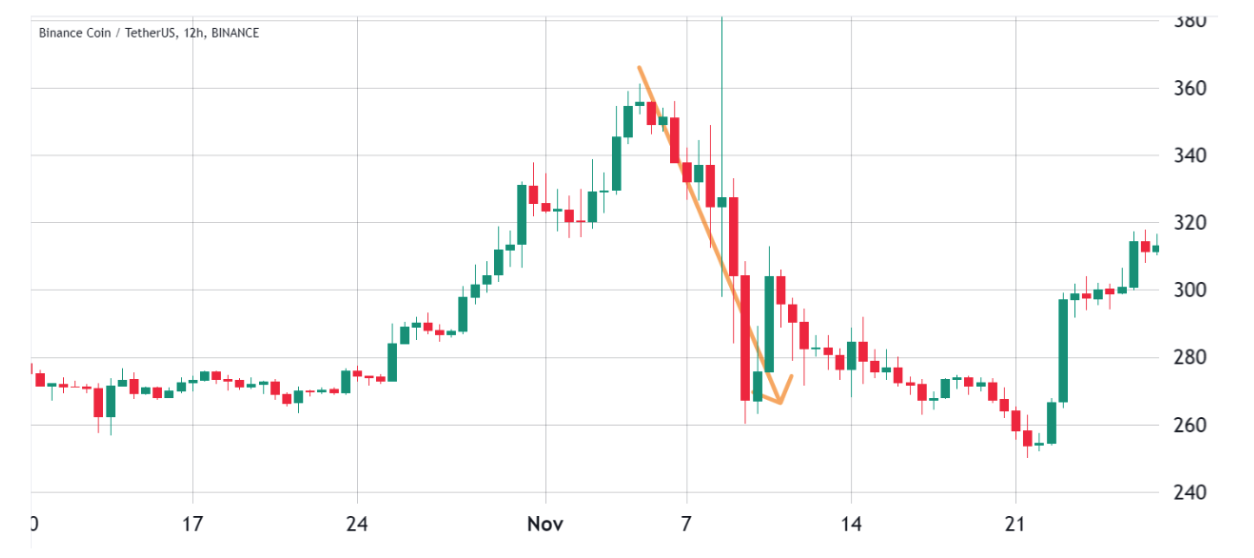
Task: Click the 340 price axis label
Action: point(1188,155)
